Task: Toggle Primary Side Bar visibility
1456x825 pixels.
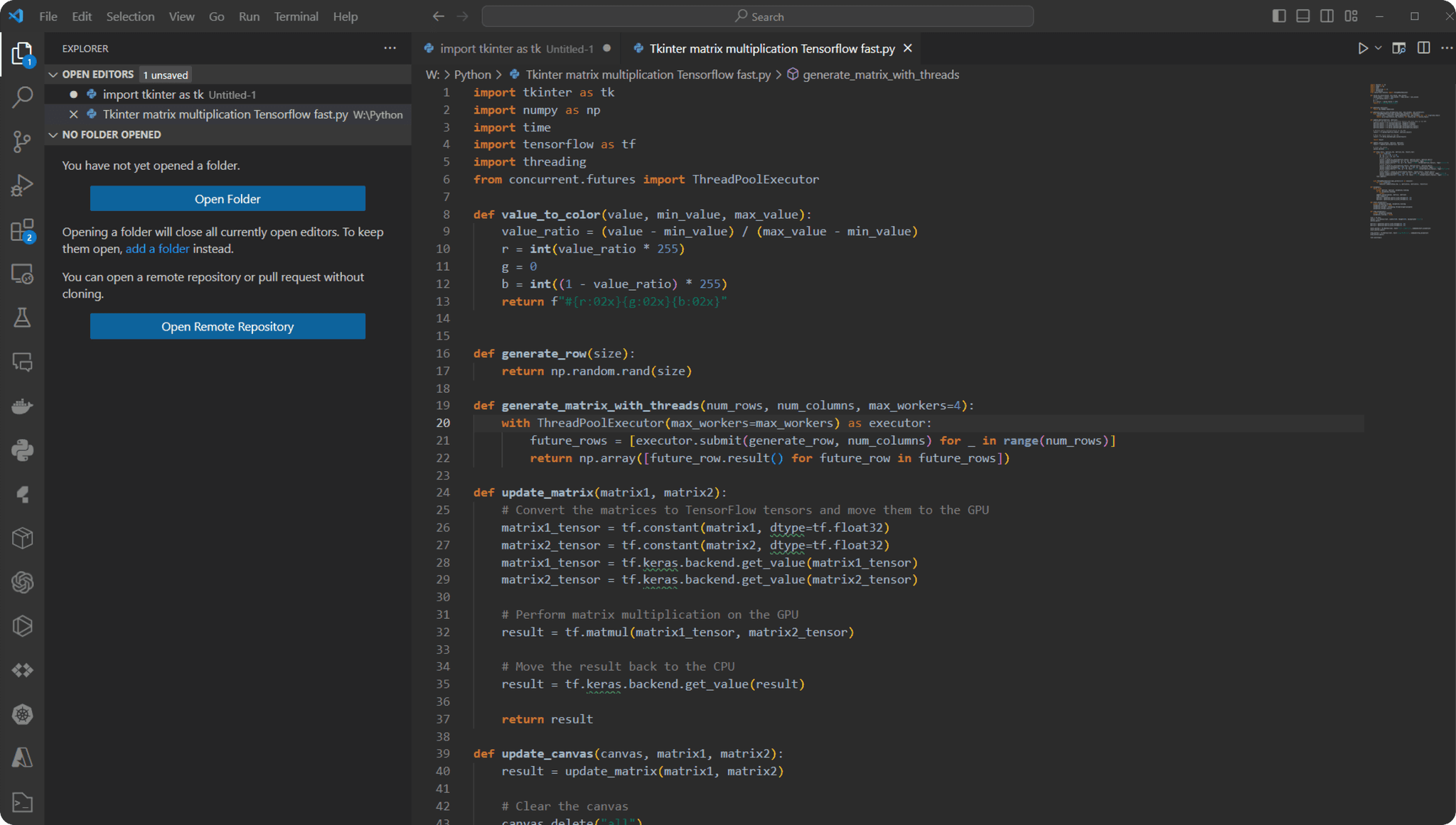Action: [1278, 16]
